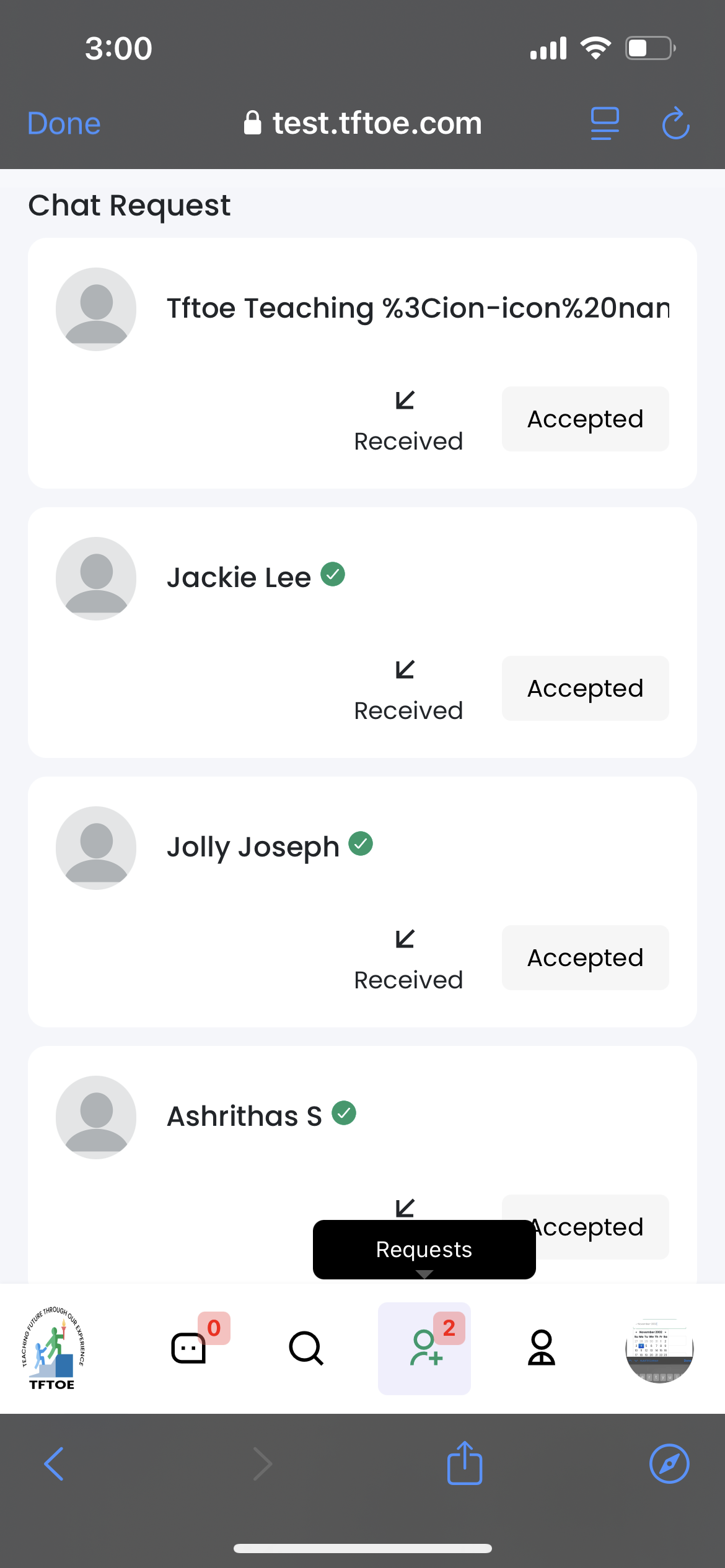The image size is (725, 1568).
Task: Open the reader view icon in the address bar
Action: [605, 124]
